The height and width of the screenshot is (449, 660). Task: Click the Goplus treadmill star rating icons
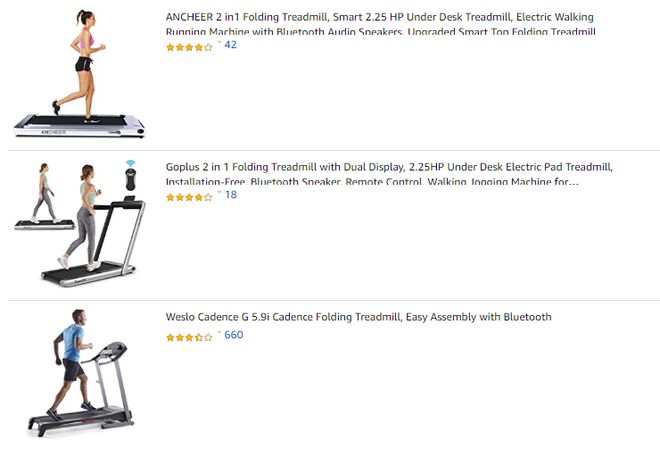[189, 197]
